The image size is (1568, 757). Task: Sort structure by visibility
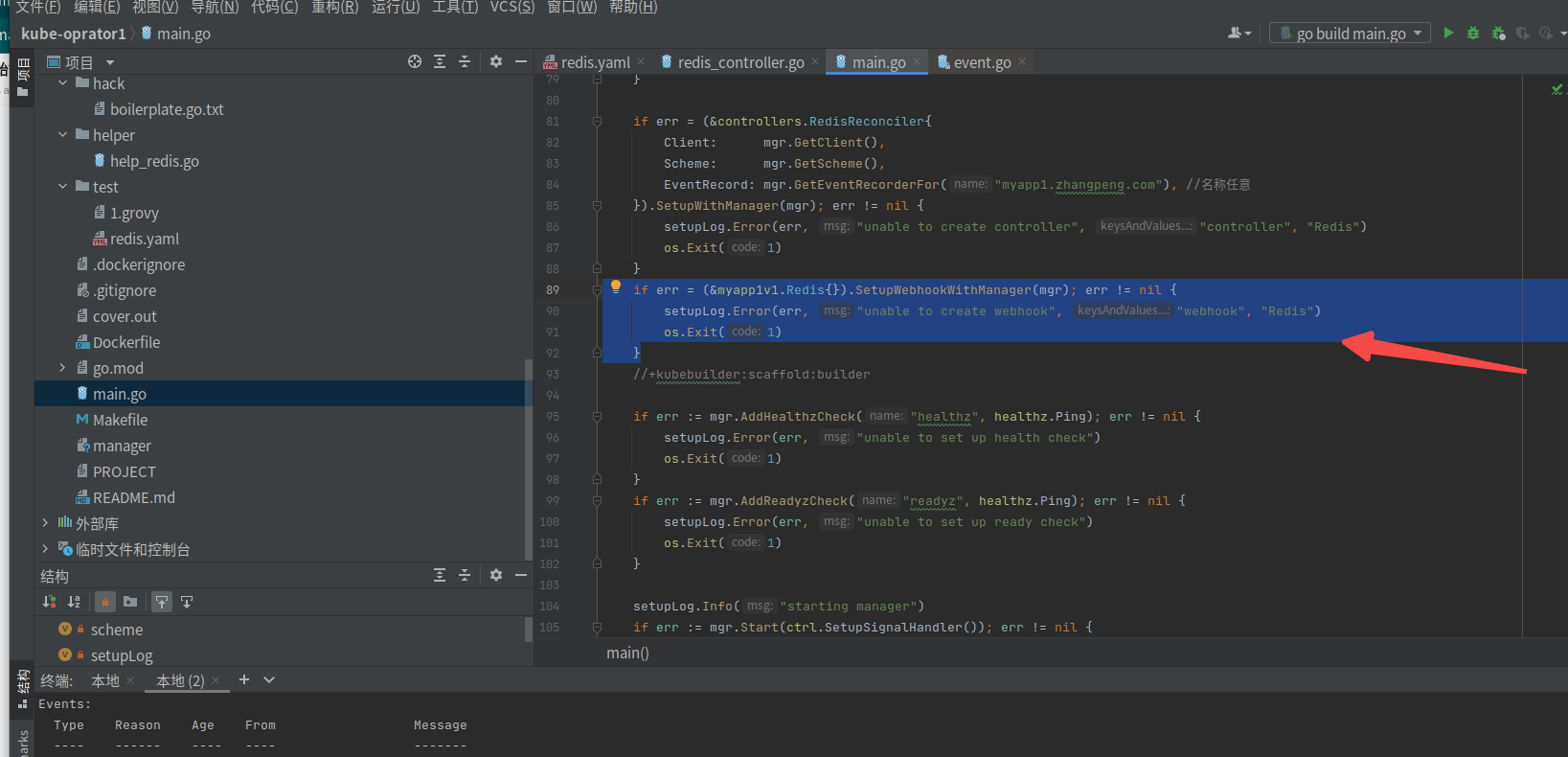pyautogui.click(x=49, y=602)
